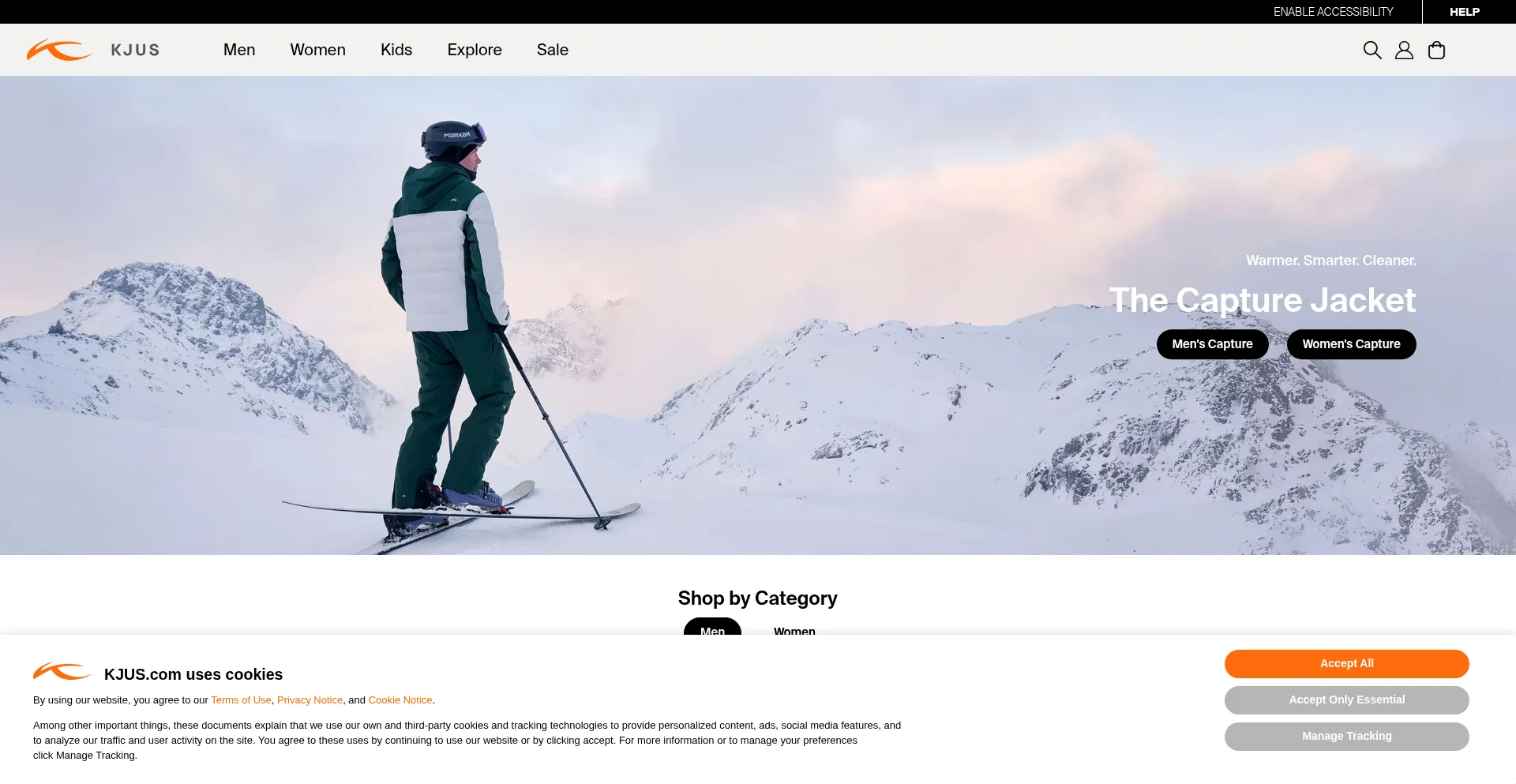The height and width of the screenshot is (784, 1516).
Task: Enable accessibility mode in top bar
Action: click(x=1334, y=12)
